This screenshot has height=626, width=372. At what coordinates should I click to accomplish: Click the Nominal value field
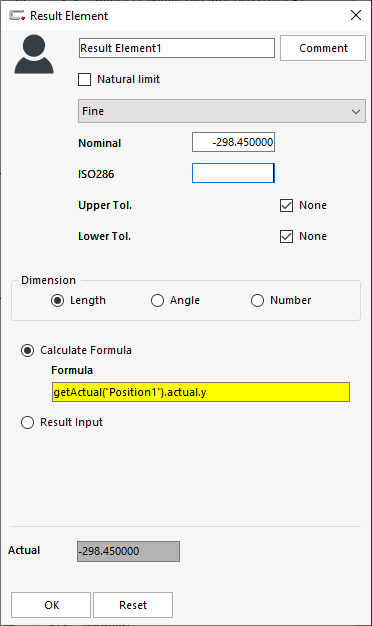233,142
